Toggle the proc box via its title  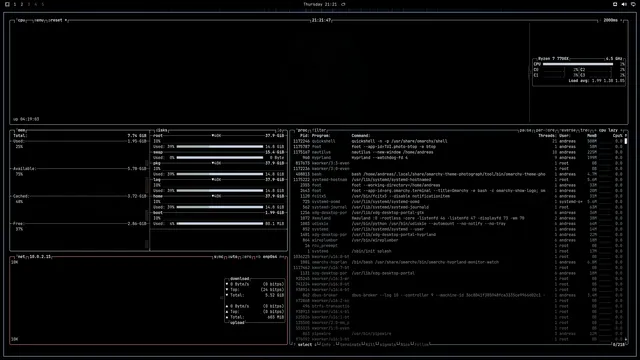point(302,130)
